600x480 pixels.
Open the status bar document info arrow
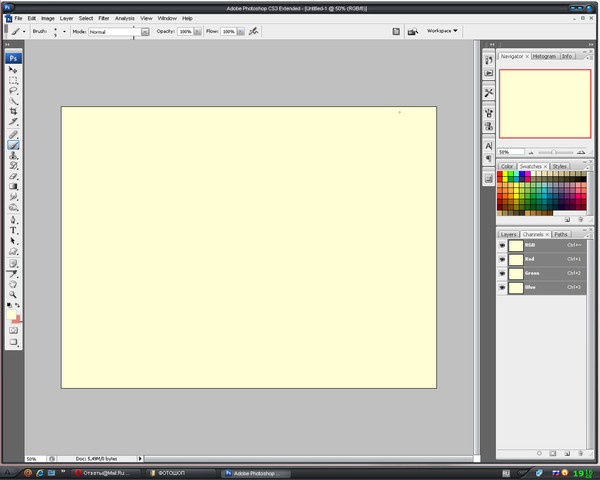click(x=140, y=458)
